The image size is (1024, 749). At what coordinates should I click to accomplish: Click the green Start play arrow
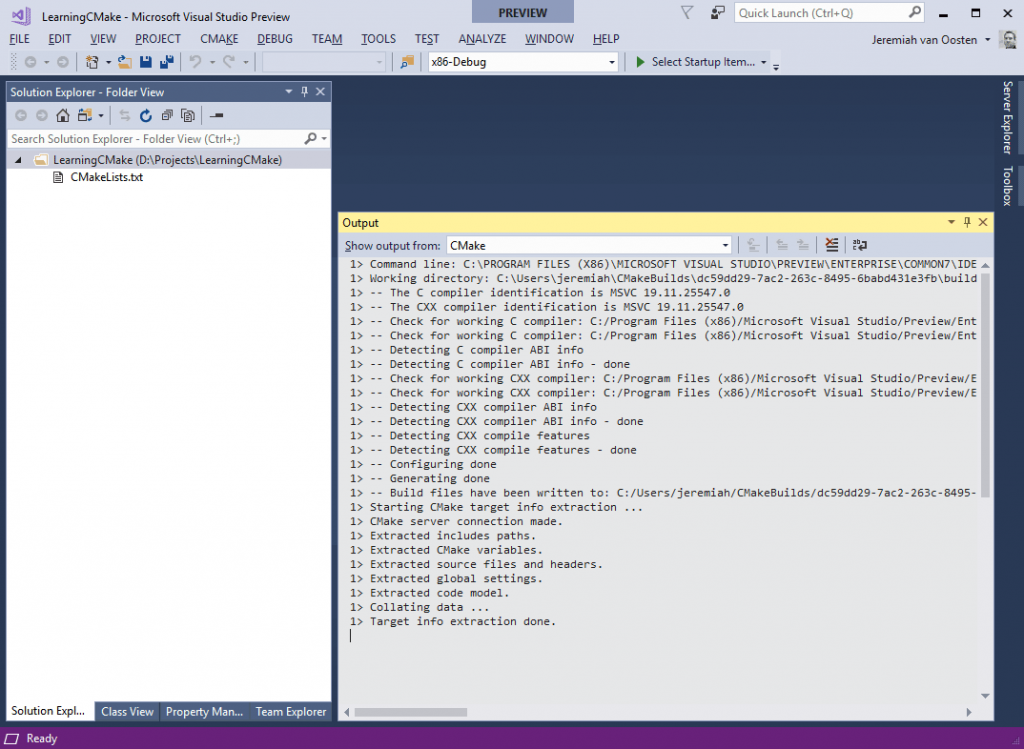point(640,61)
